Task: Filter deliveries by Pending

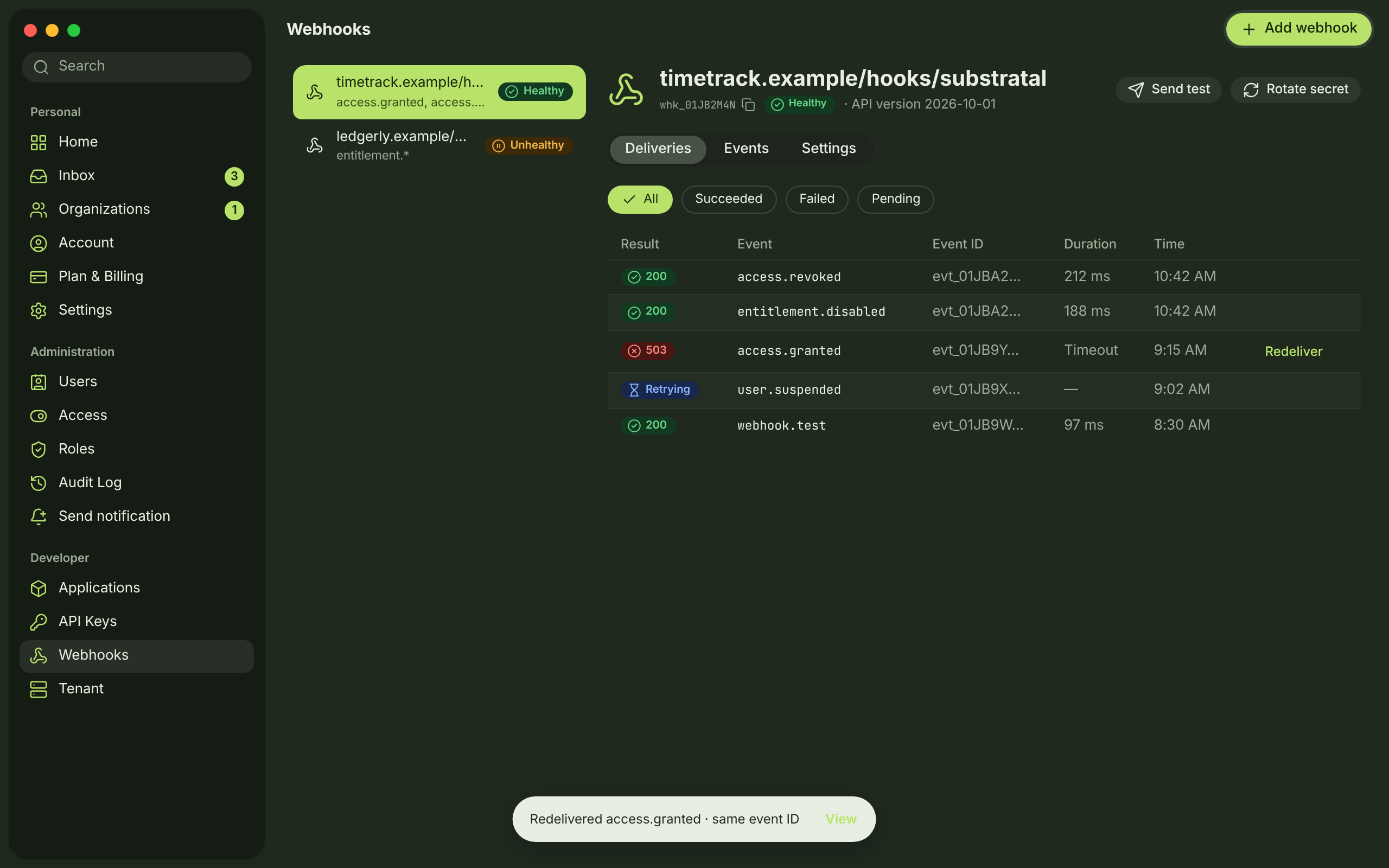Action: click(895, 199)
